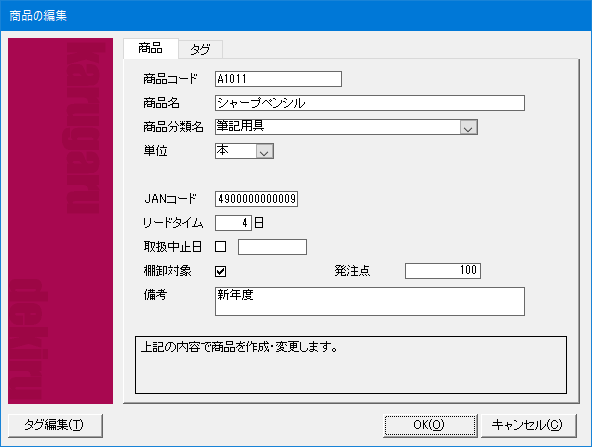Click the タグ編集(T) button
The height and width of the screenshot is (447, 592).
click(x=55, y=425)
